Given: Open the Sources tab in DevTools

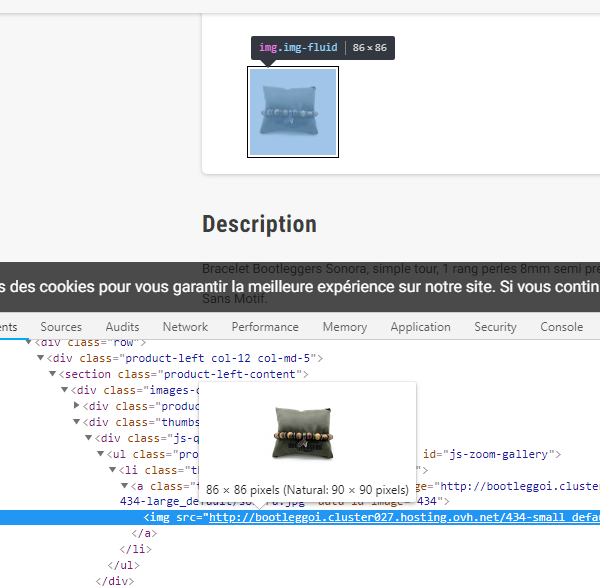Looking at the screenshot, I should (61, 327).
